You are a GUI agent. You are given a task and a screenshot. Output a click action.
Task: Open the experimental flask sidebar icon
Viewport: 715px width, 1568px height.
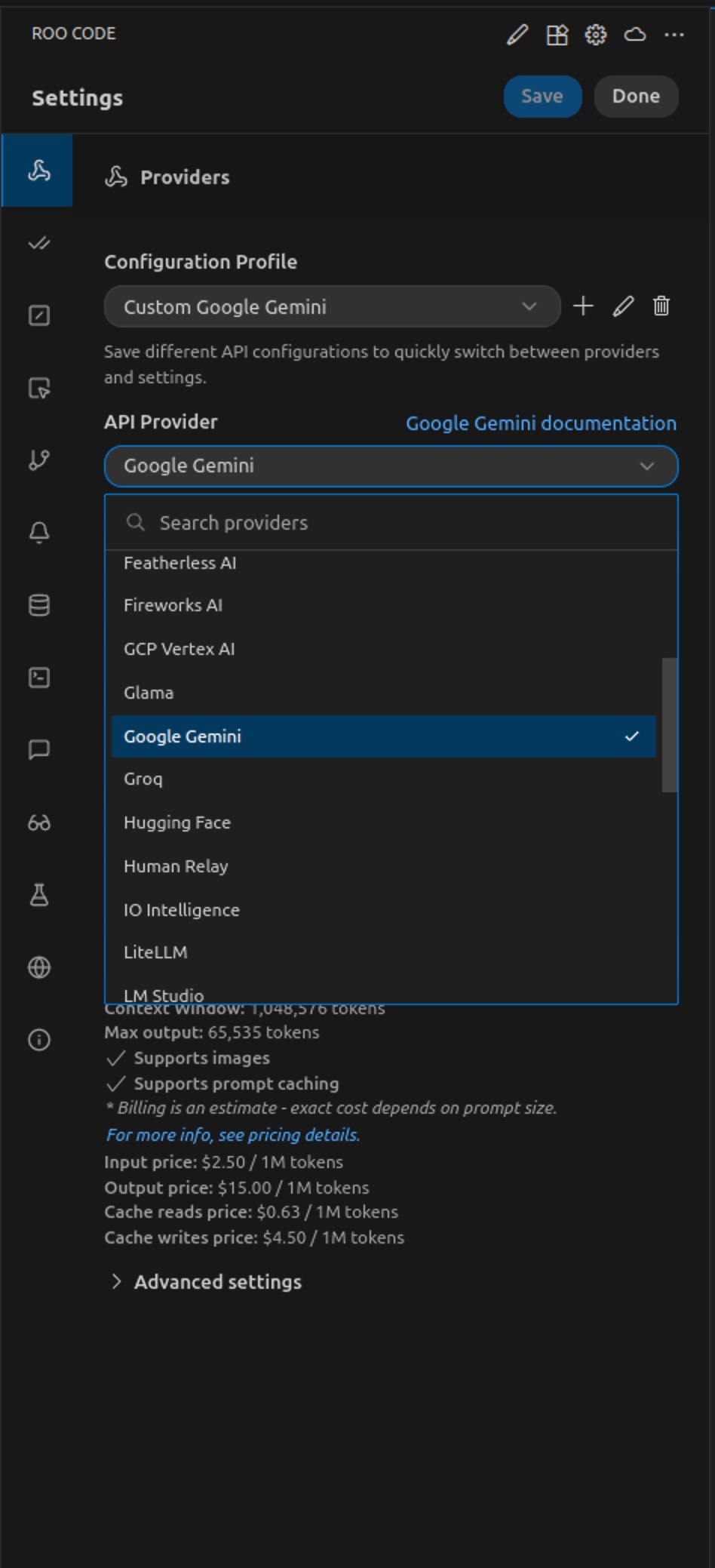(38, 895)
